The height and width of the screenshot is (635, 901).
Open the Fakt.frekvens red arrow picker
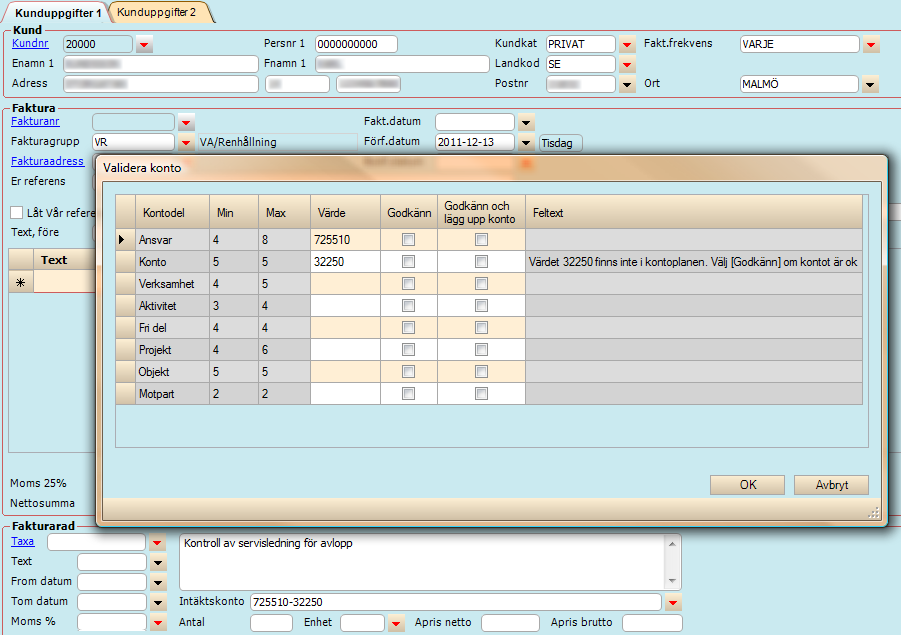pos(870,44)
